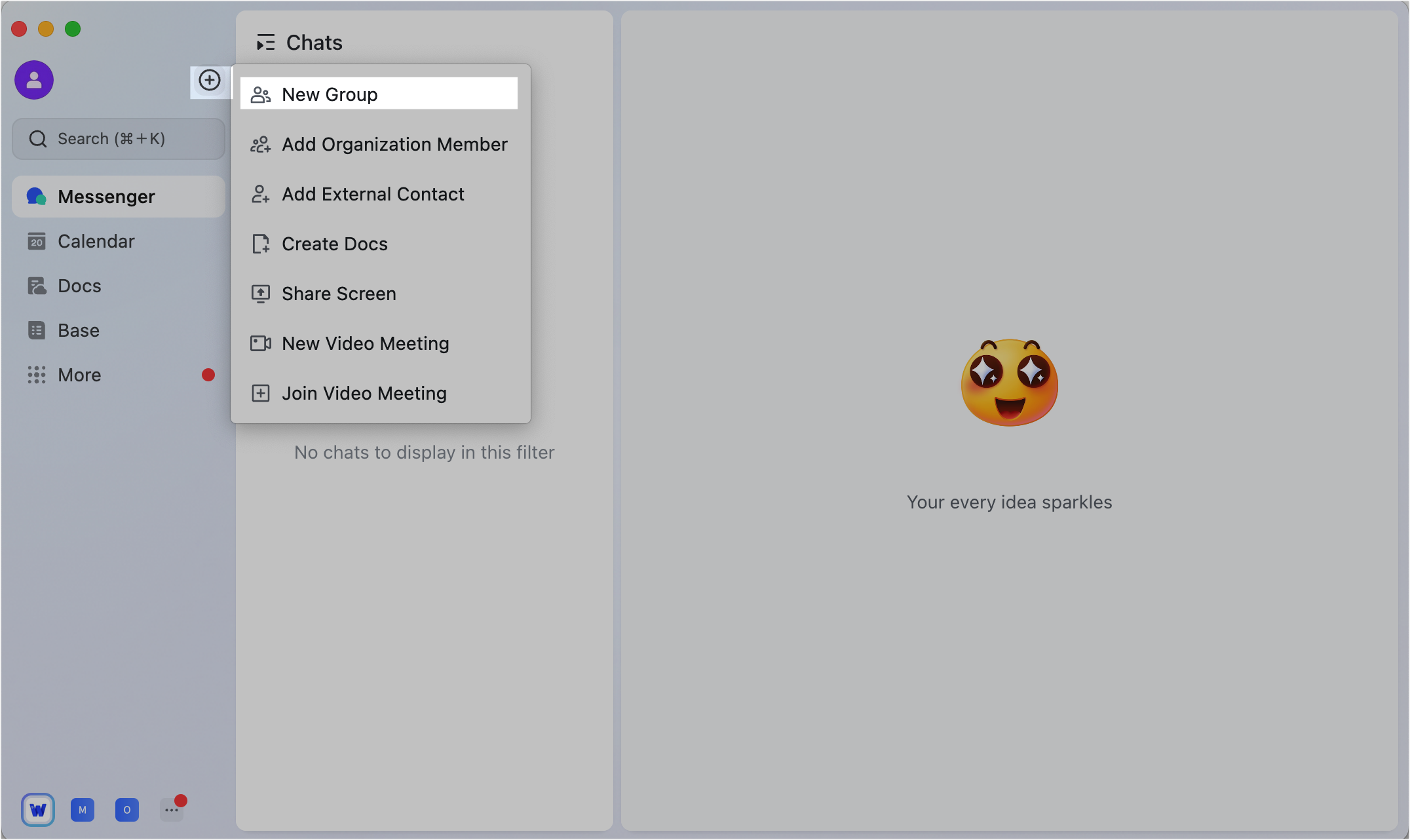Expand the More apps menu
The image size is (1410, 840).
(x=79, y=375)
